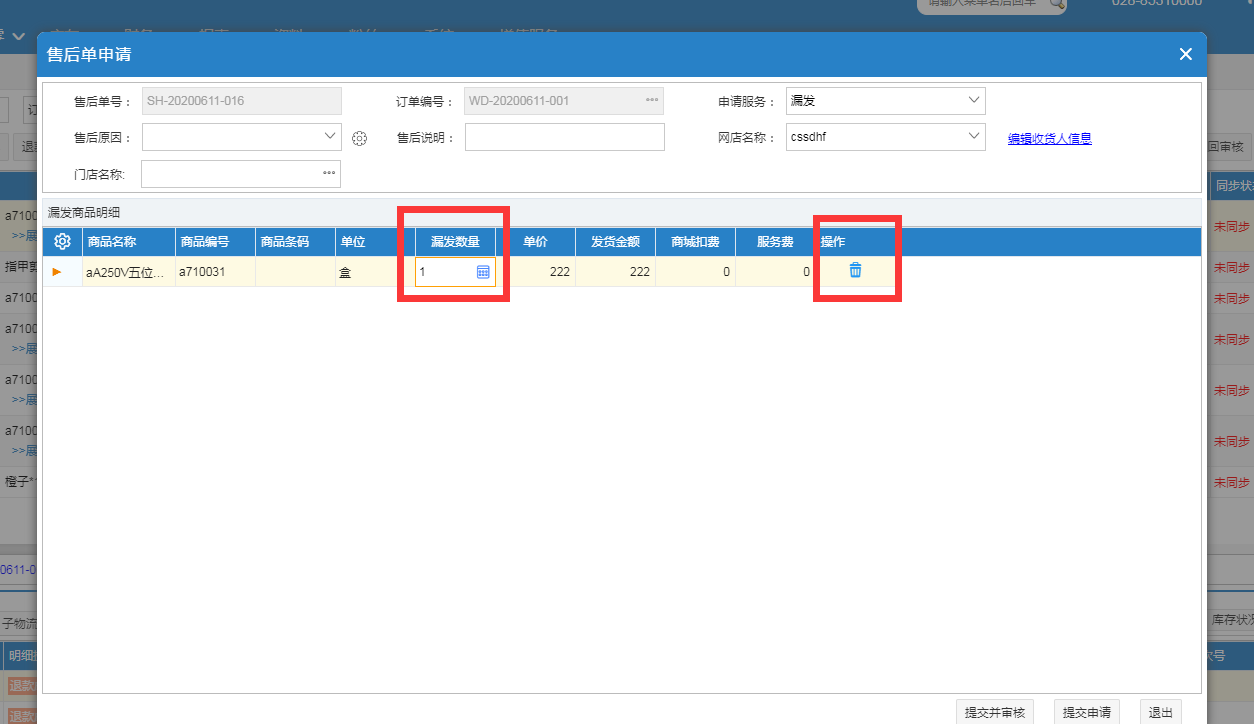Screen dimensions: 1254x724
Task: Open calculator icon in 漏发数量 field
Action: [483, 271]
